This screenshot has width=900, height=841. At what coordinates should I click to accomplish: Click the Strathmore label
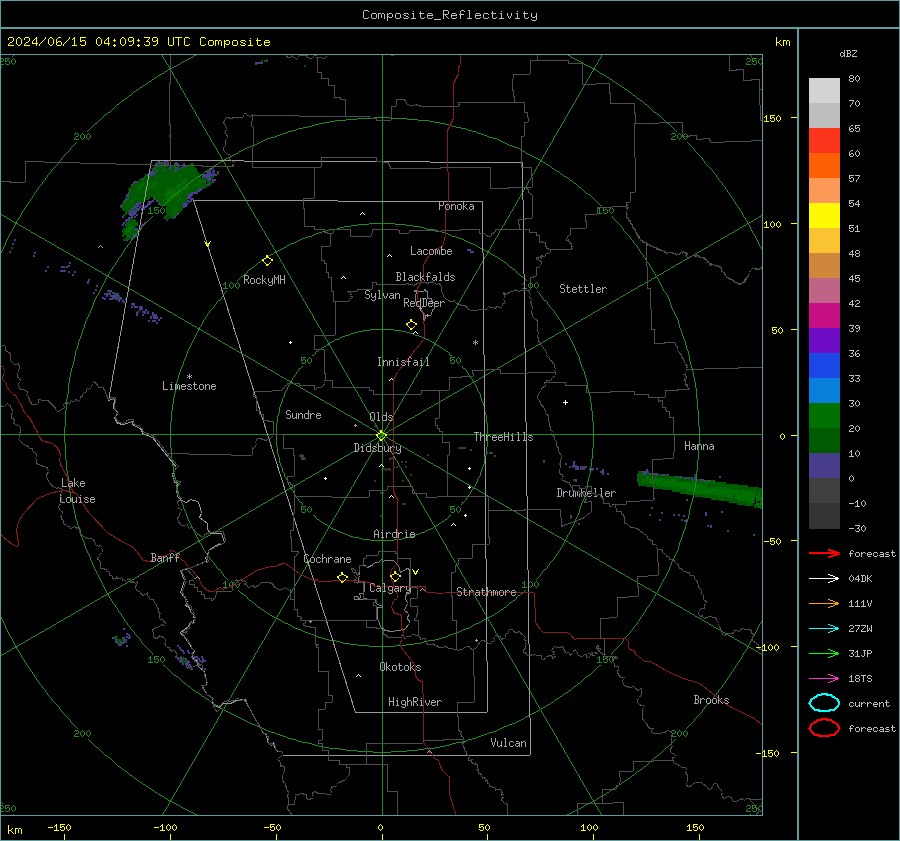[486, 592]
